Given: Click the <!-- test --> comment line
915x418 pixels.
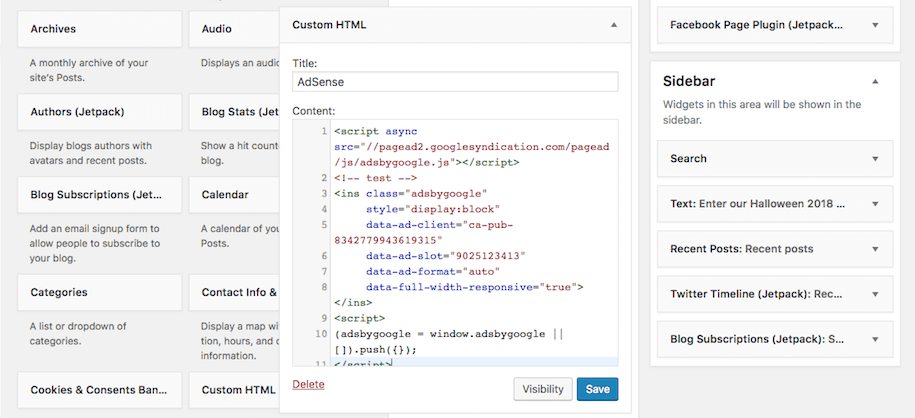Looking at the screenshot, I should click(x=375, y=178).
